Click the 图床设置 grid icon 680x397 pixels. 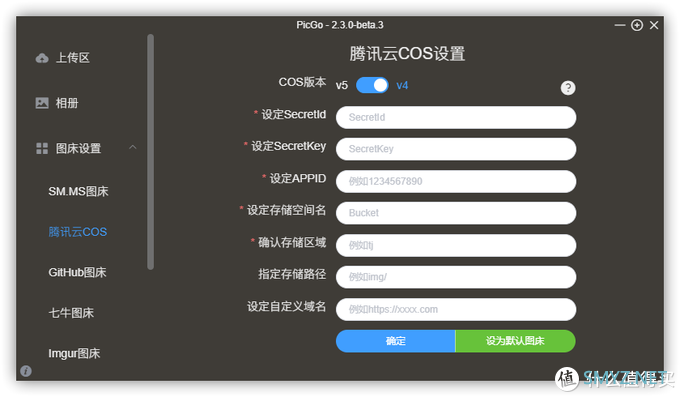point(42,148)
